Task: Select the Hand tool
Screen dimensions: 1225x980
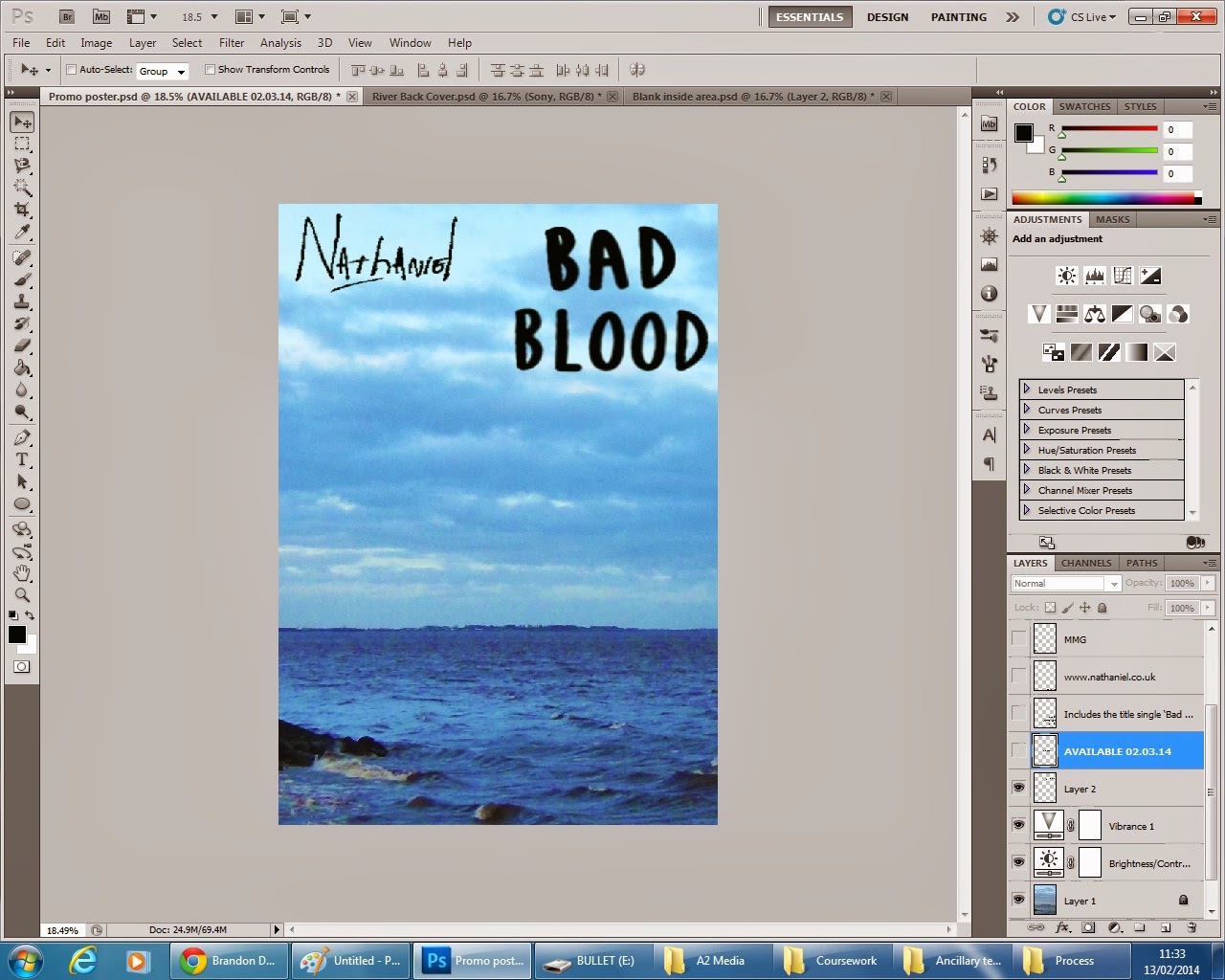Action: [22, 573]
